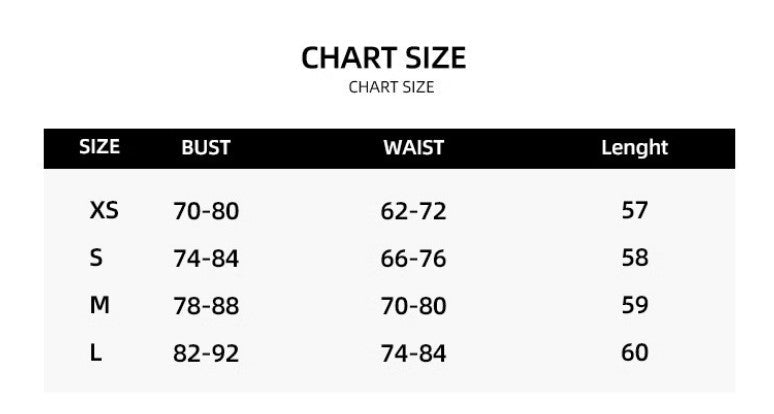The height and width of the screenshot is (414, 774).
Task: Select the SIZE column header
Action: [99, 147]
